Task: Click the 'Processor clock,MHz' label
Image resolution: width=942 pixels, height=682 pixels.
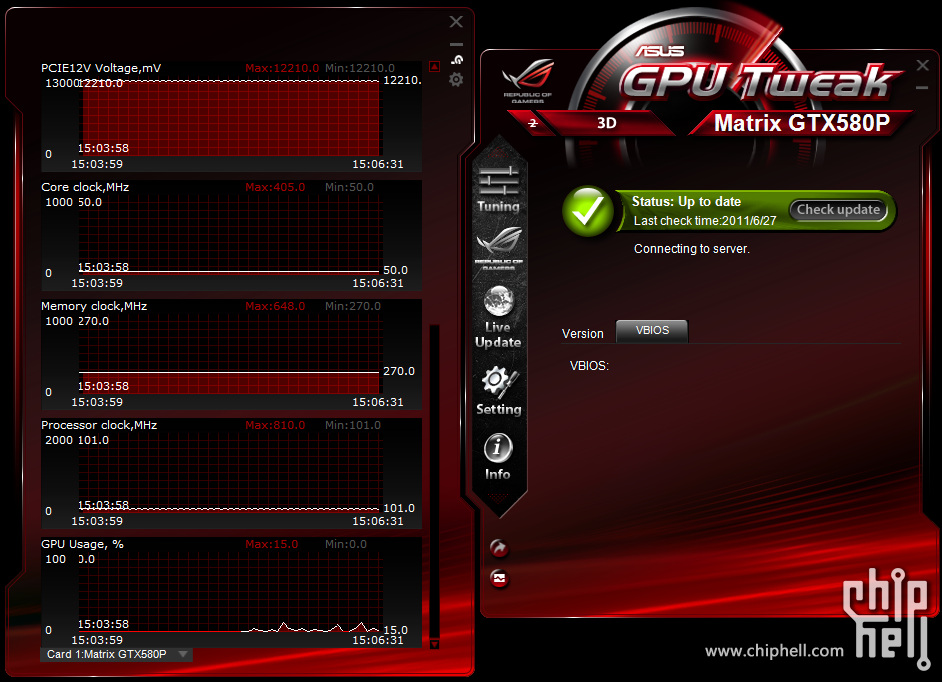Action: coord(99,425)
